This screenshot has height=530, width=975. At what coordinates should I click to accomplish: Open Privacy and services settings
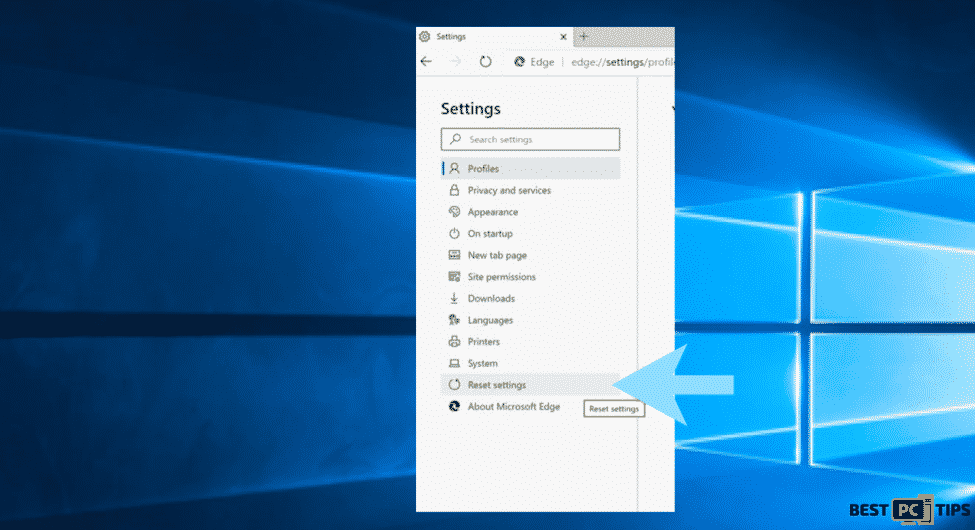(x=530, y=190)
